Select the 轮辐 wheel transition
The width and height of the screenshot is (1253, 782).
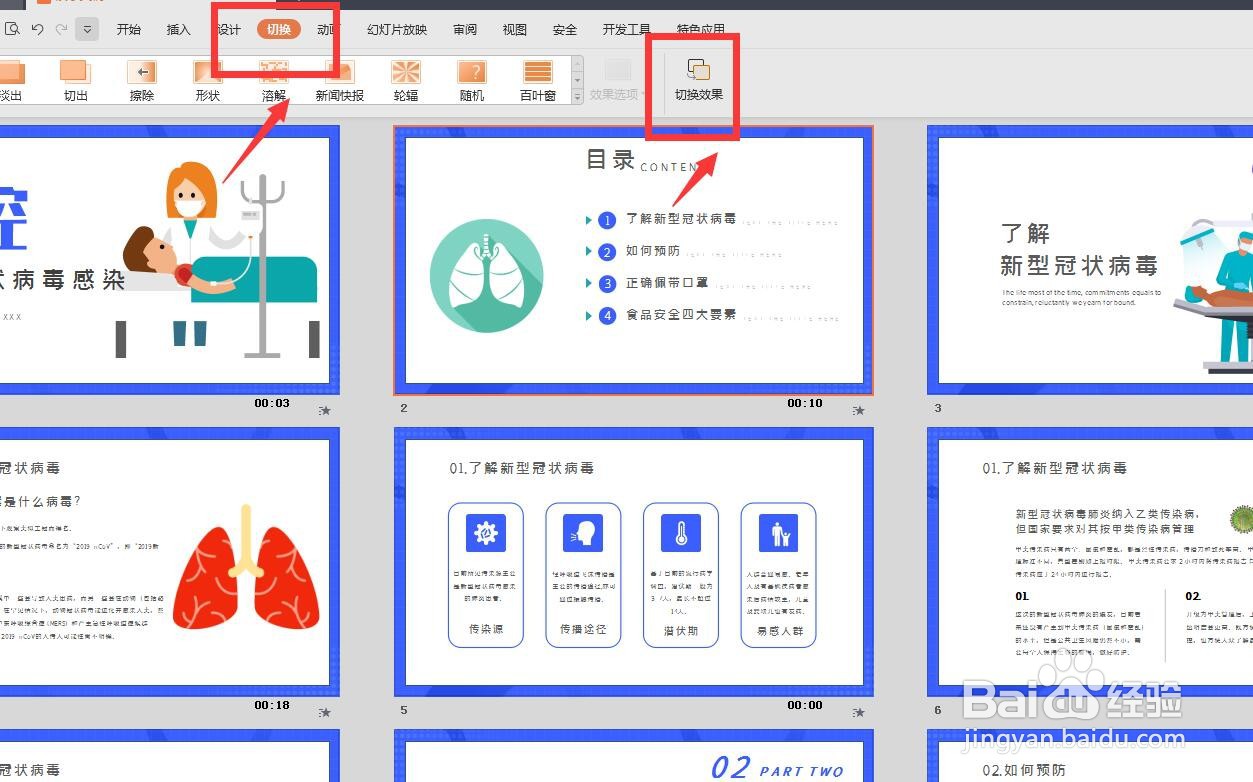click(x=406, y=80)
